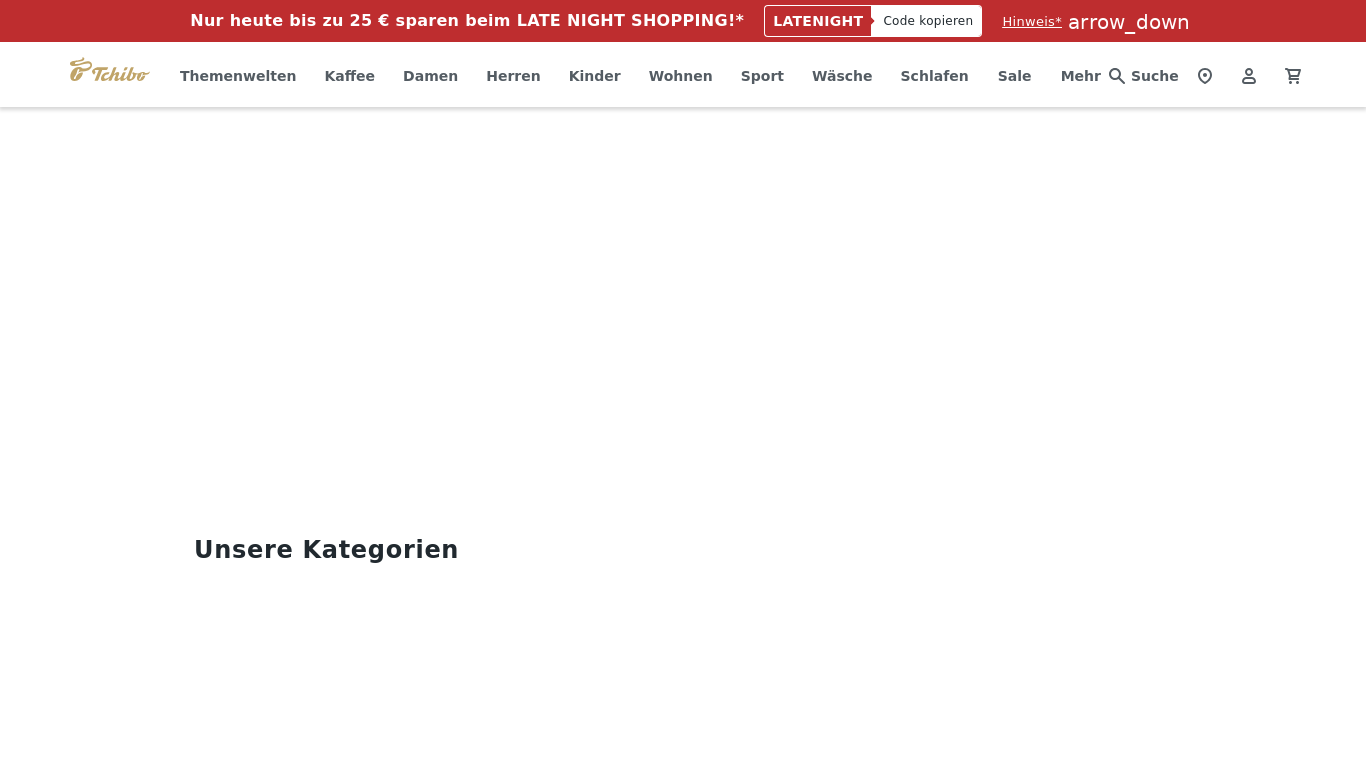
Task: Open the Sale page
Action: pos(1014,76)
